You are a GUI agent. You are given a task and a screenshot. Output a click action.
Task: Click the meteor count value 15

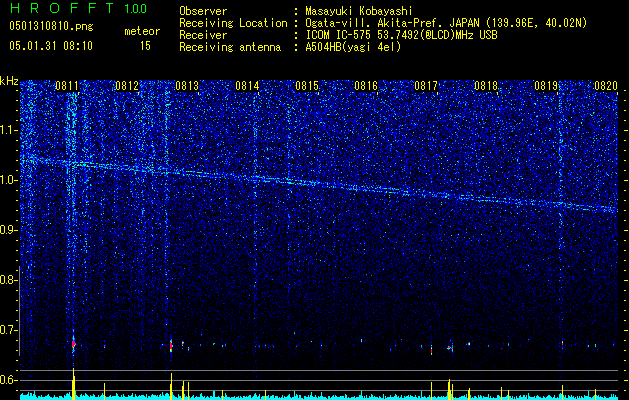point(145,46)
